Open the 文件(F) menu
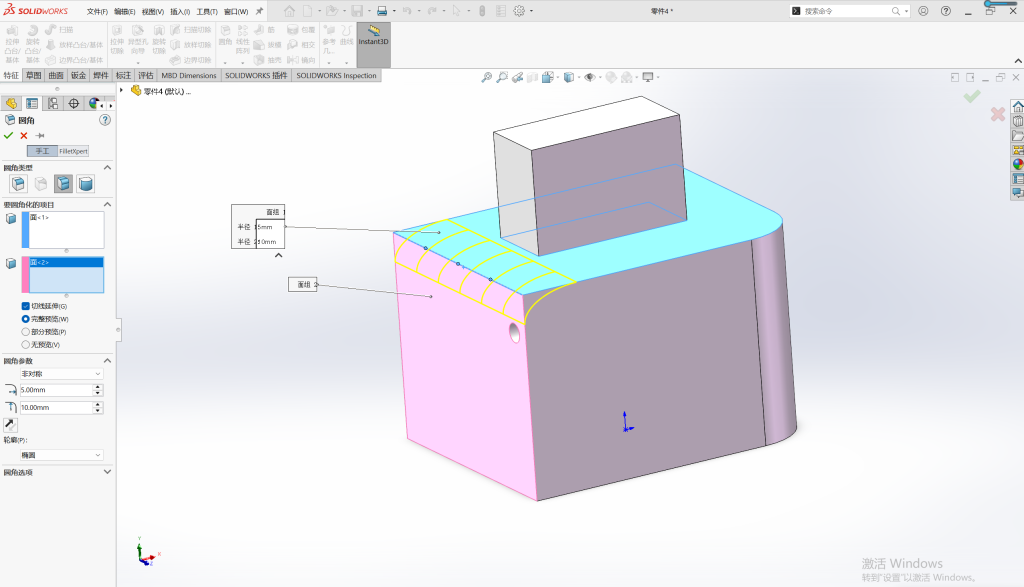This screenshot has height=587, width=1024. (97, 11)
